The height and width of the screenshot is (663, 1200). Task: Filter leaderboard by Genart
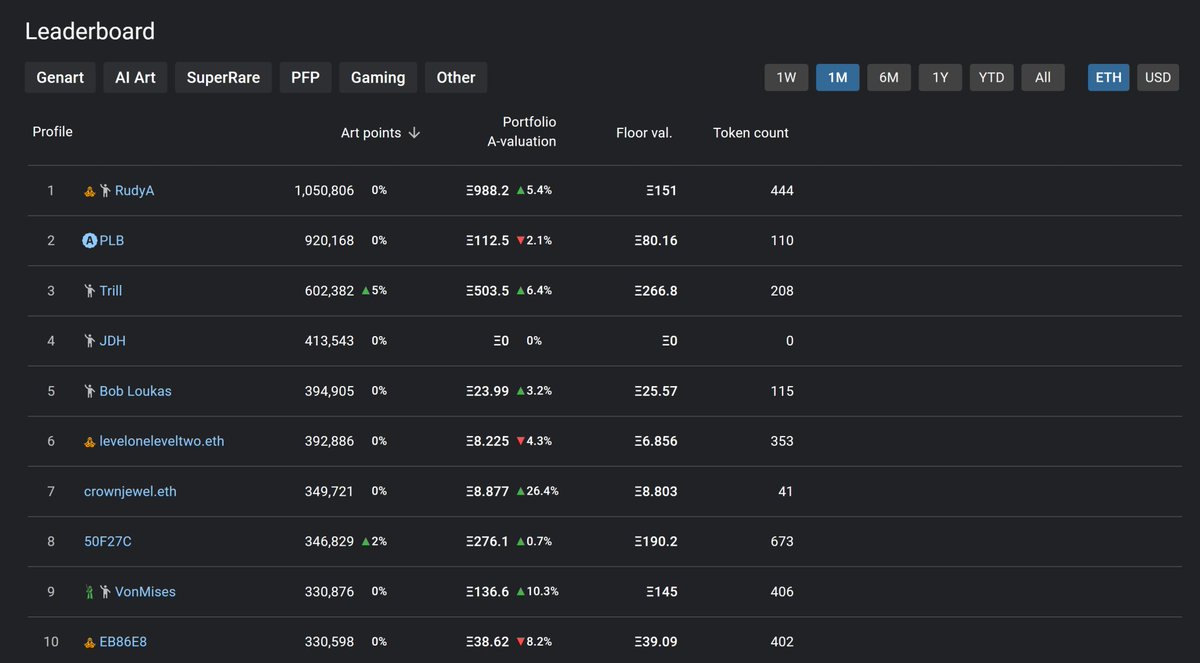(x=60, y=77)
